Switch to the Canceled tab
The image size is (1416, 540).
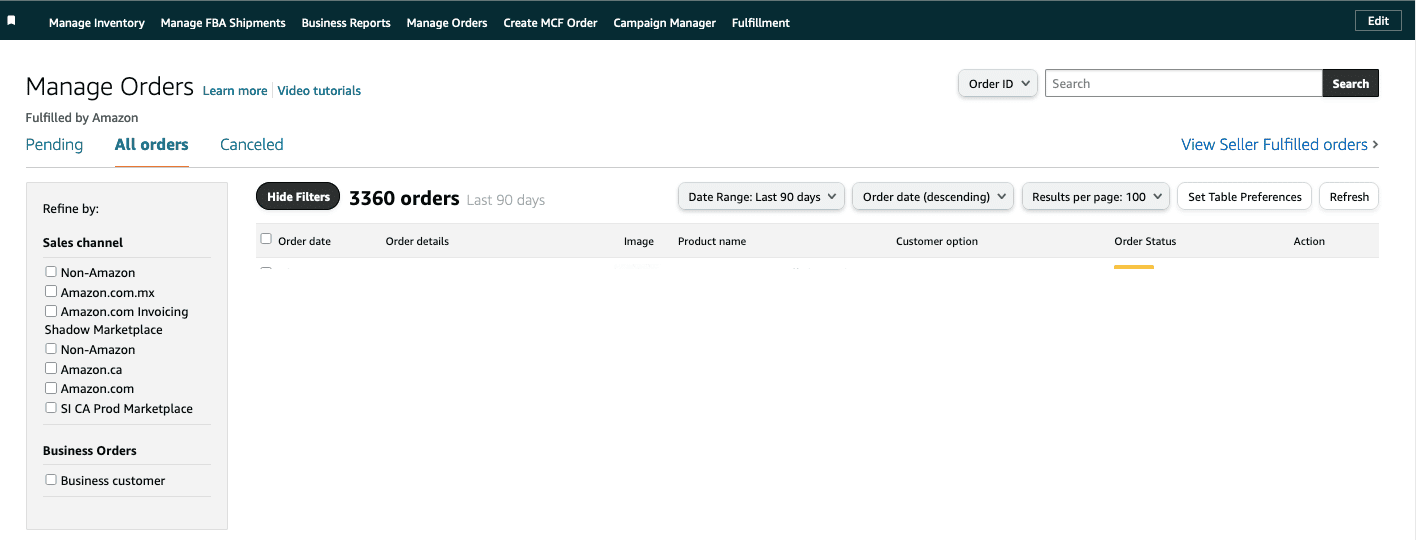252,145
